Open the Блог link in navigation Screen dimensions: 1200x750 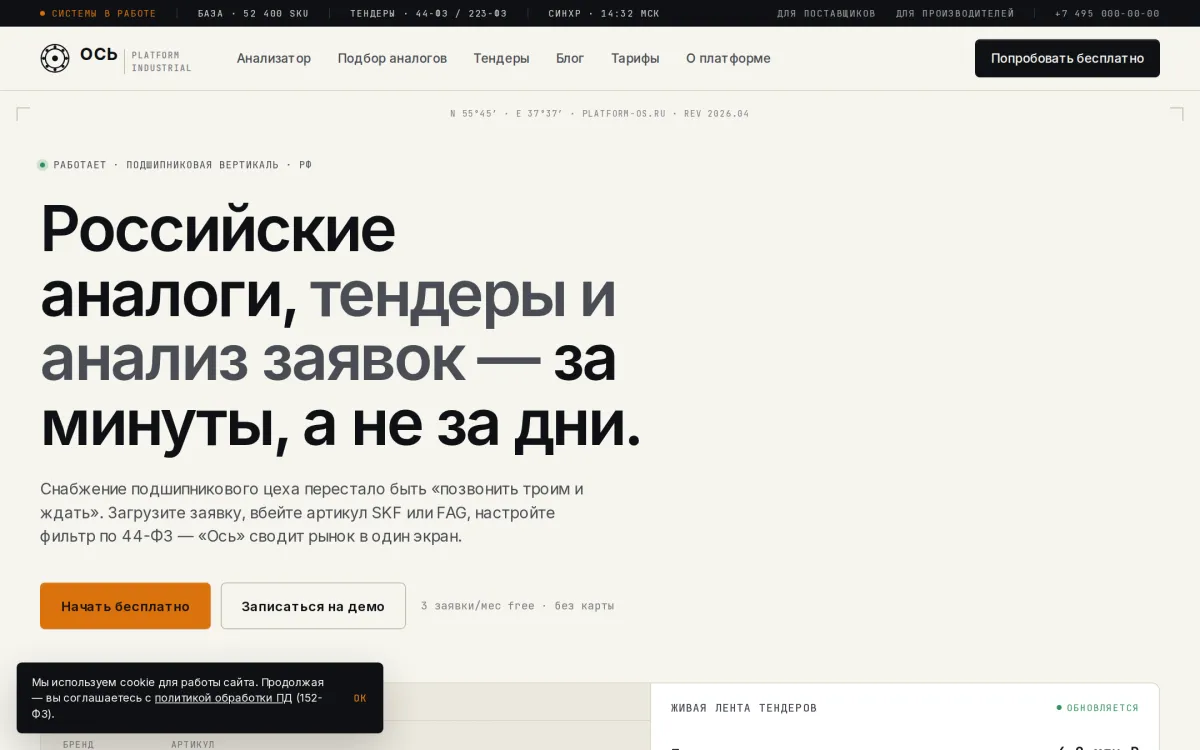pos(570,58)
